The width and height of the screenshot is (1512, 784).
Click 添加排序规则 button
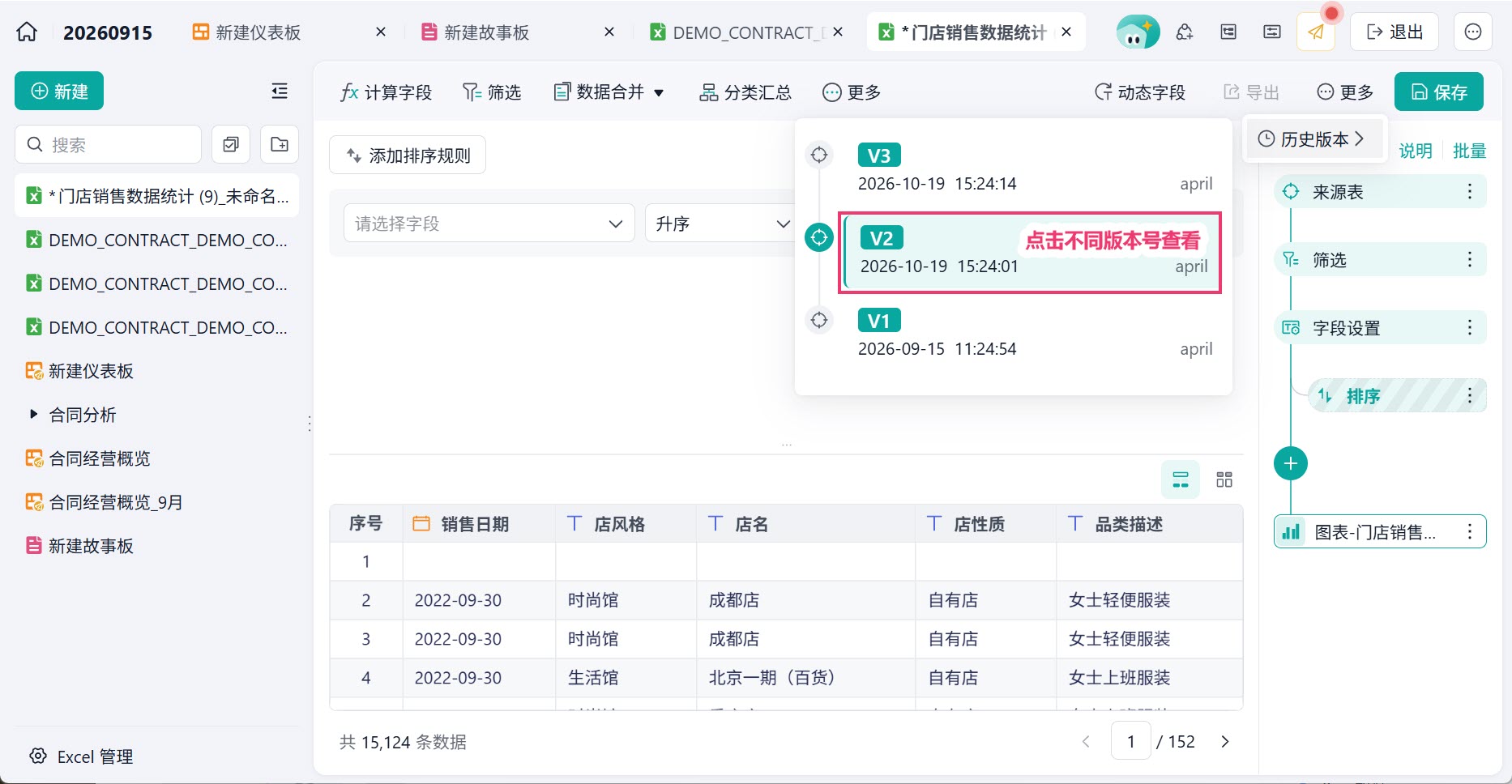point(408,155)
